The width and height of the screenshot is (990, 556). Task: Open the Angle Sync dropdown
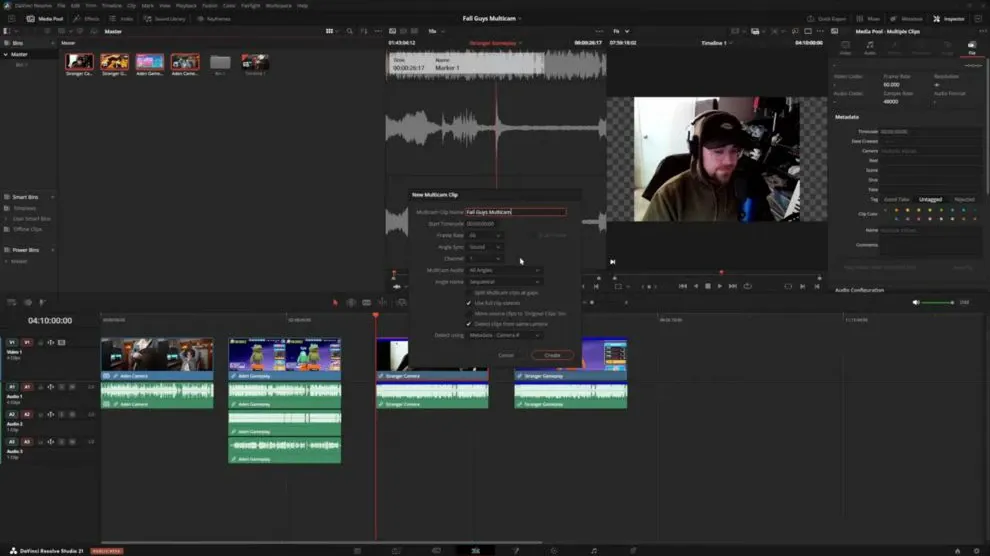tap(484, 247)
